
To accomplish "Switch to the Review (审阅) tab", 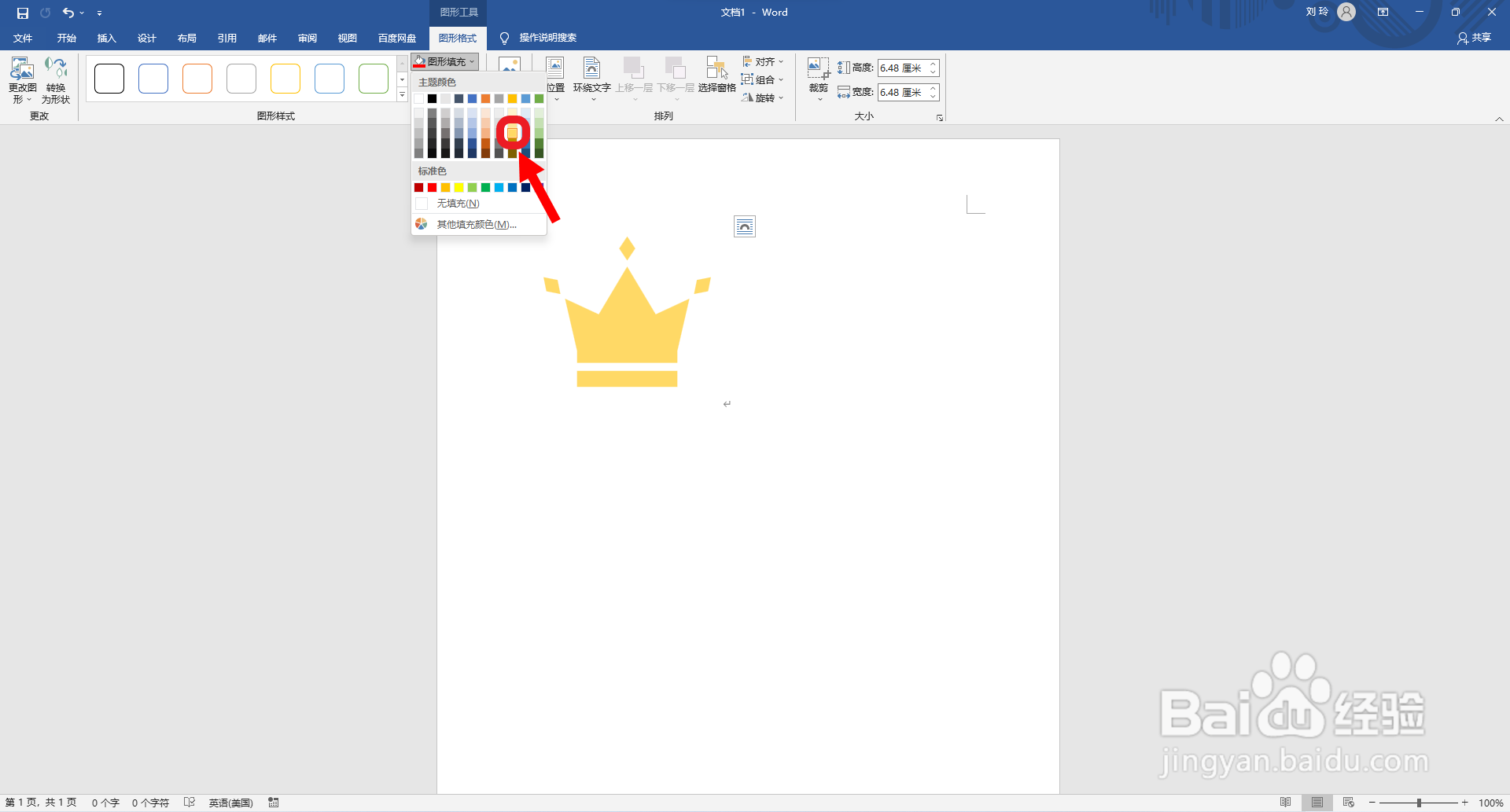I will coord(307,38).
